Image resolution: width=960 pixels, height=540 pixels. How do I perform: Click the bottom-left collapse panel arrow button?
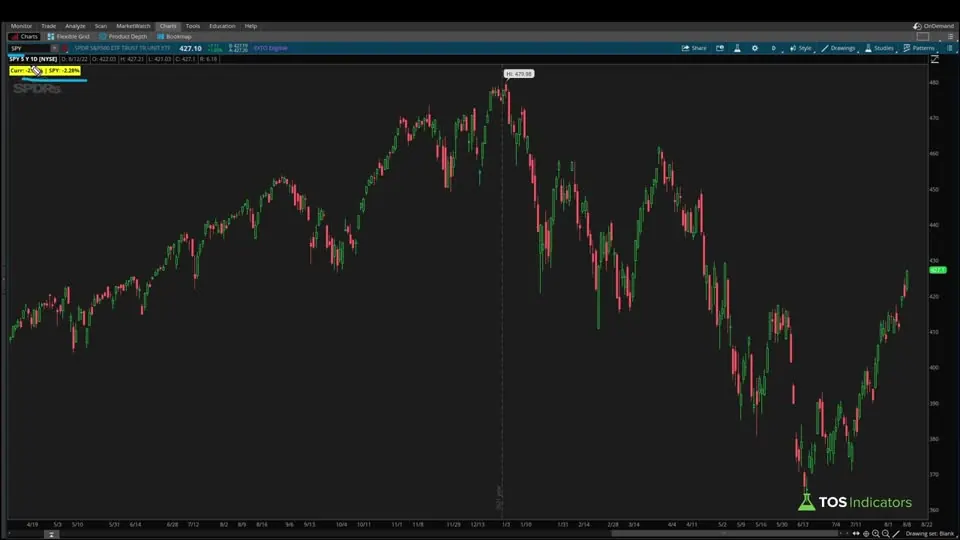tap(51, 534)
